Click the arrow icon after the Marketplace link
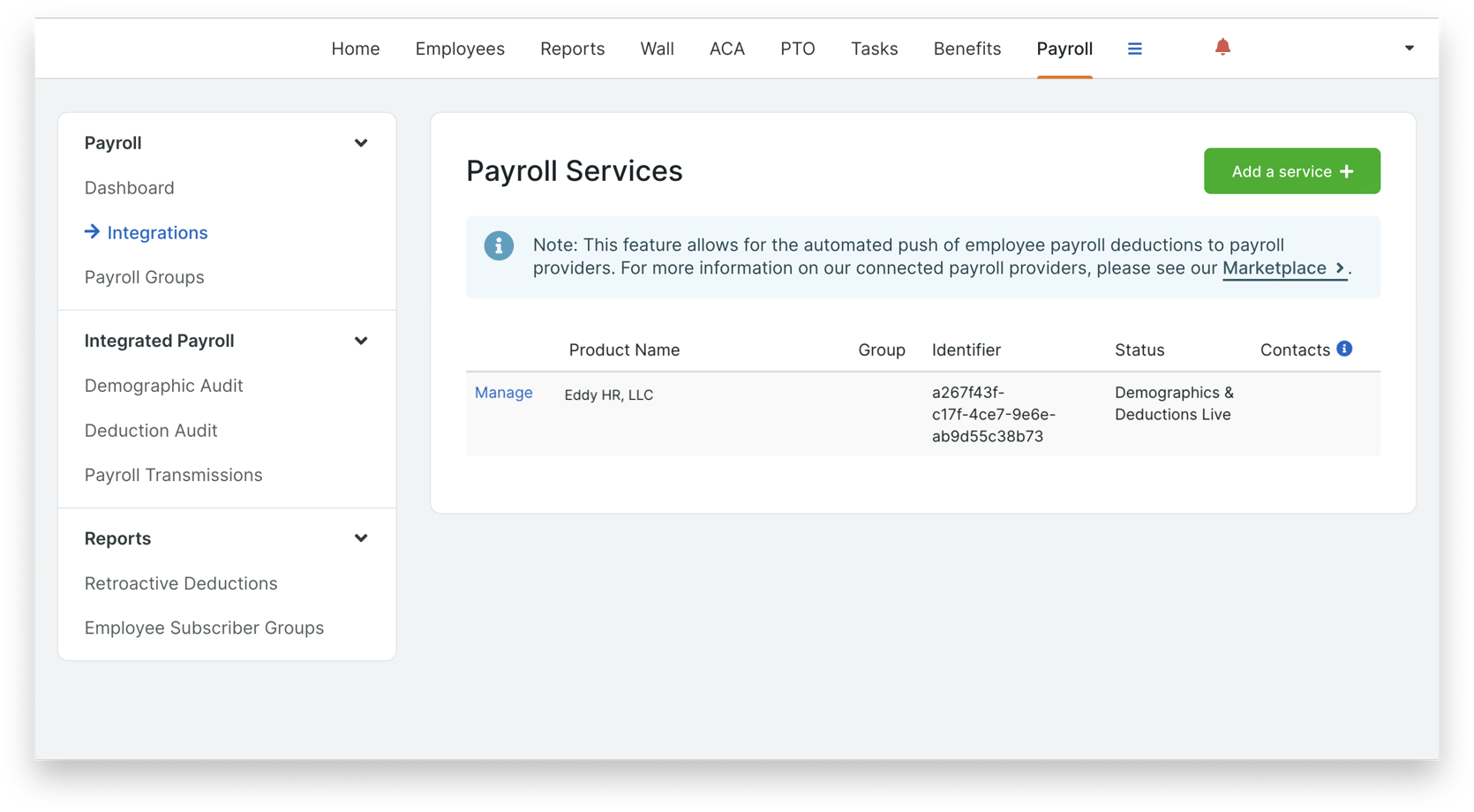The width and height of the screenshot is (1474, 812). [1340, 268]
